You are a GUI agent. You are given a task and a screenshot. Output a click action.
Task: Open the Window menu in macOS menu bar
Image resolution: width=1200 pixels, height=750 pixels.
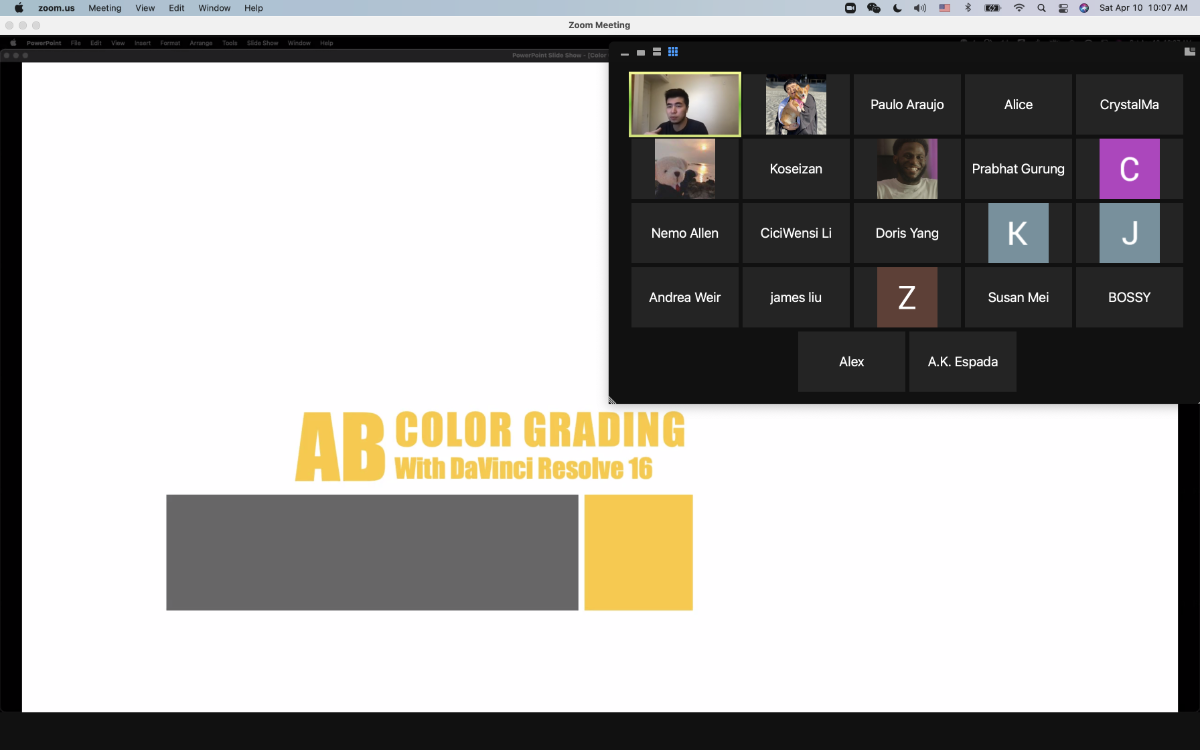point(214,8)
